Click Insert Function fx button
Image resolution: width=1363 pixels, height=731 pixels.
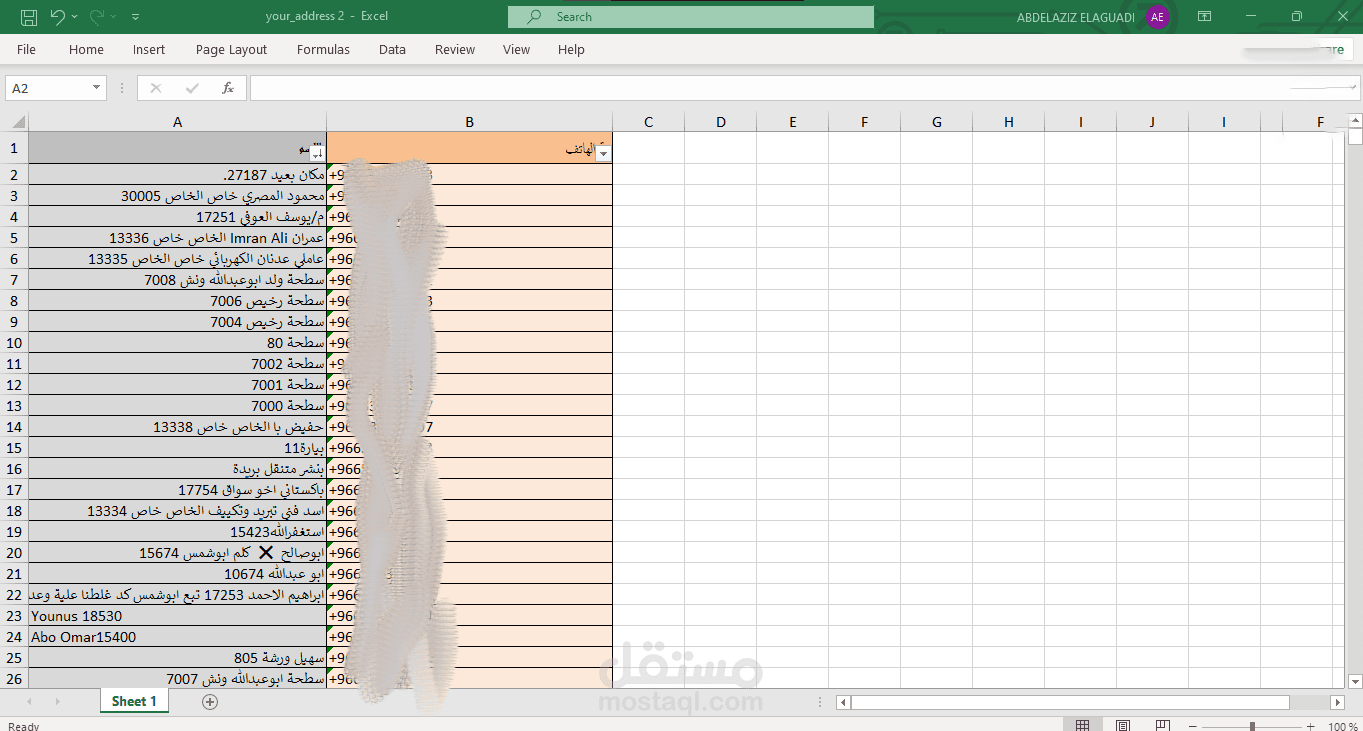[x=228, y=88]
